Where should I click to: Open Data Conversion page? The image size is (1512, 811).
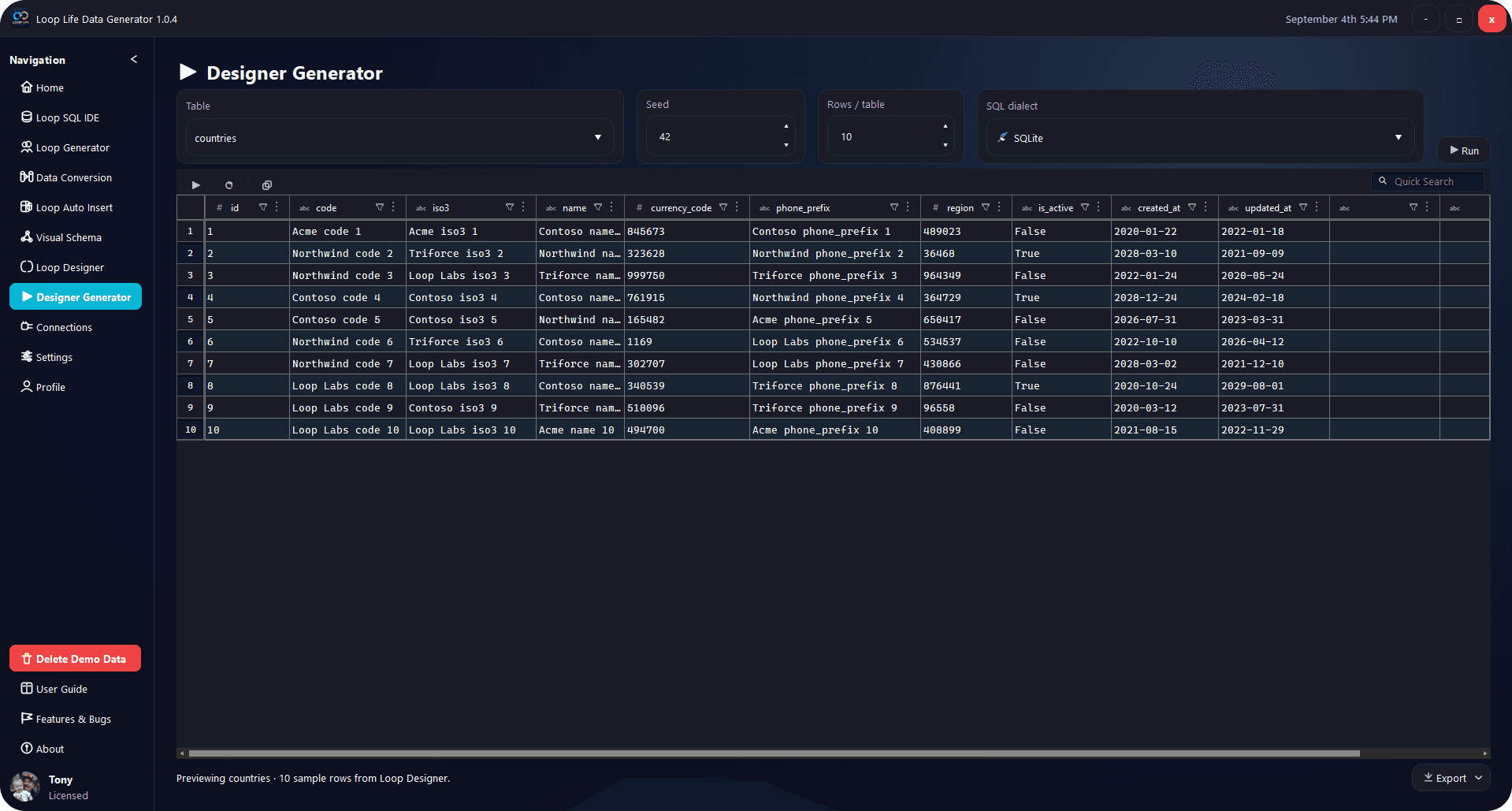(76, 177)
